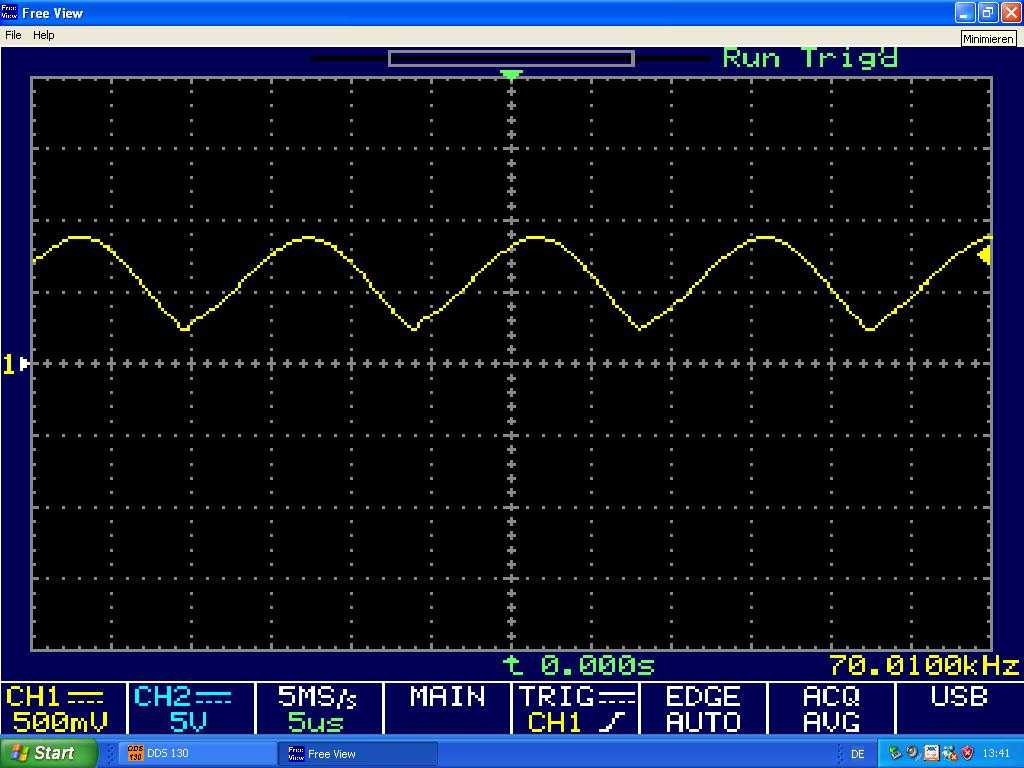This screenshot has width=1024, height=768.
Task: Click the yellow trigger level arrow
Action: [x=984, y=255]
